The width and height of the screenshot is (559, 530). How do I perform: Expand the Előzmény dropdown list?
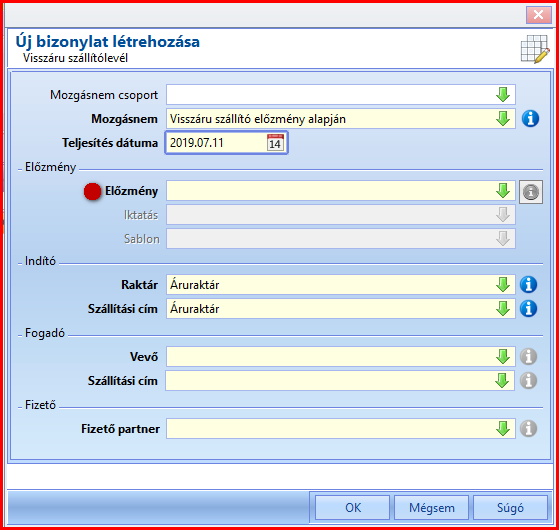click(x=503, y=191)
